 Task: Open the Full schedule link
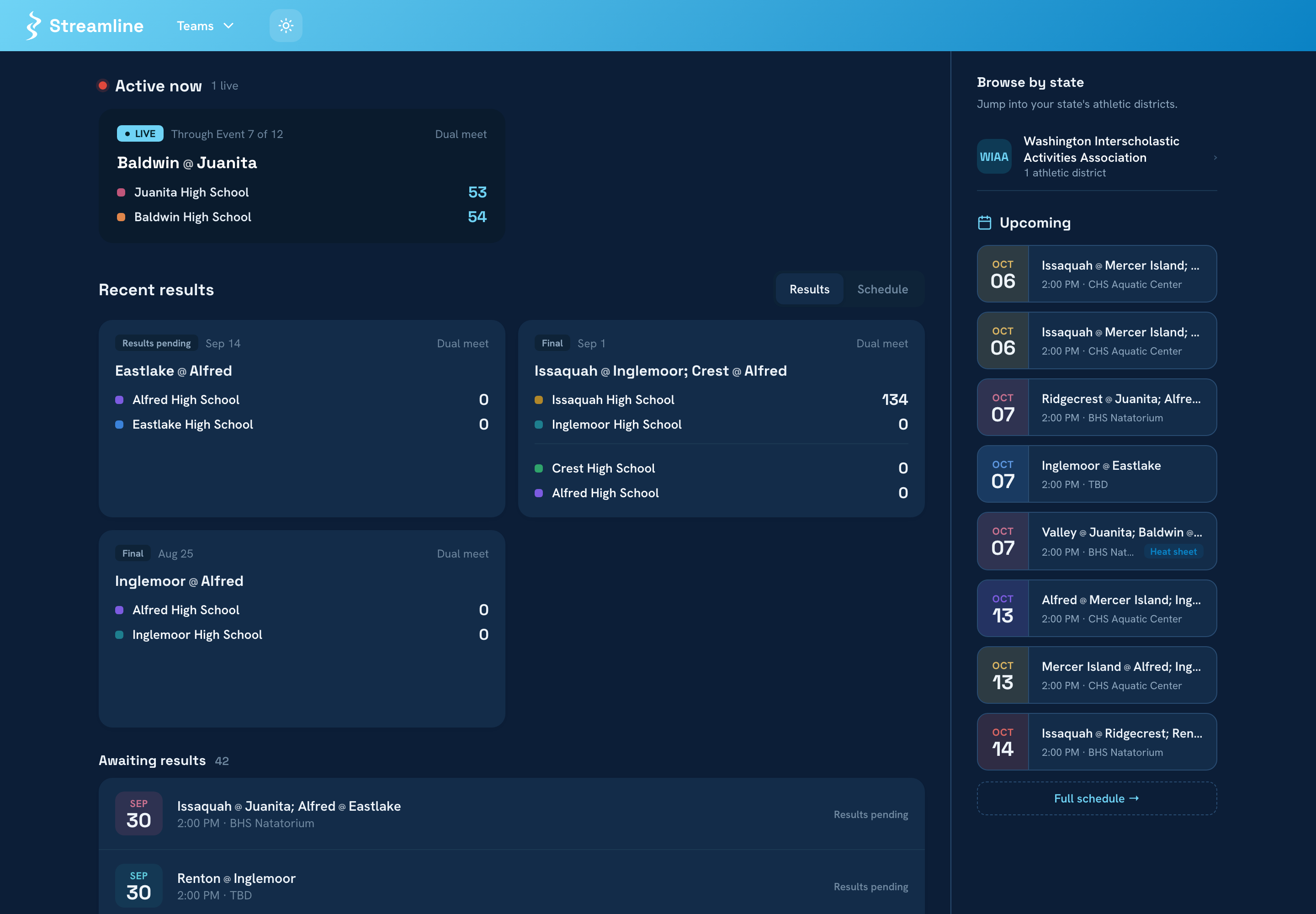point(1097,798)
